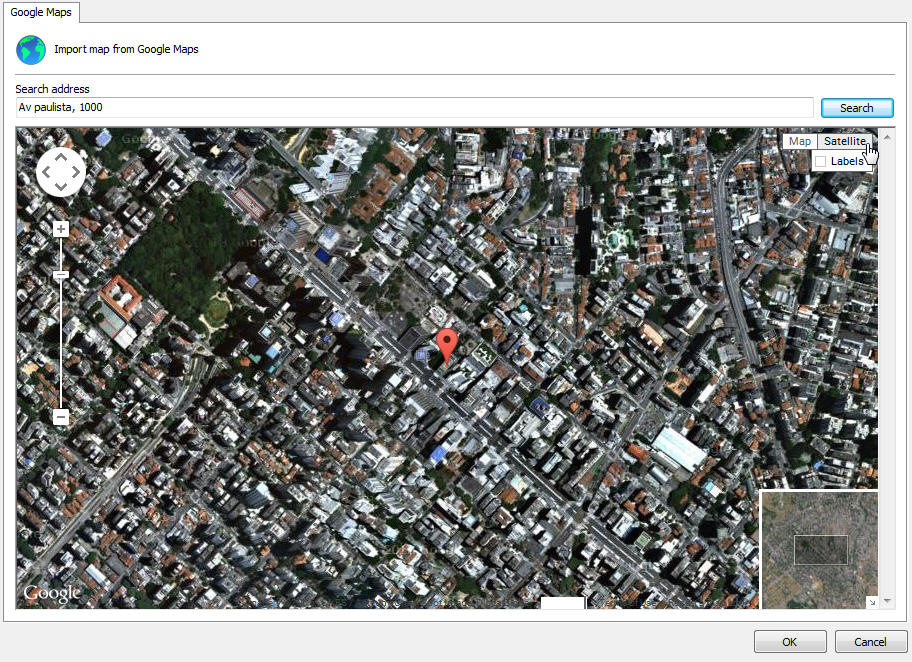Pan the map left with the arrow

tap(47, 172)
